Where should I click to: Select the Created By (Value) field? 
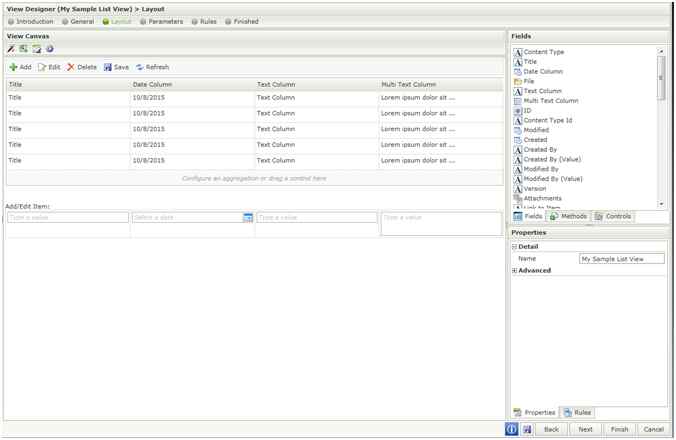548,160
